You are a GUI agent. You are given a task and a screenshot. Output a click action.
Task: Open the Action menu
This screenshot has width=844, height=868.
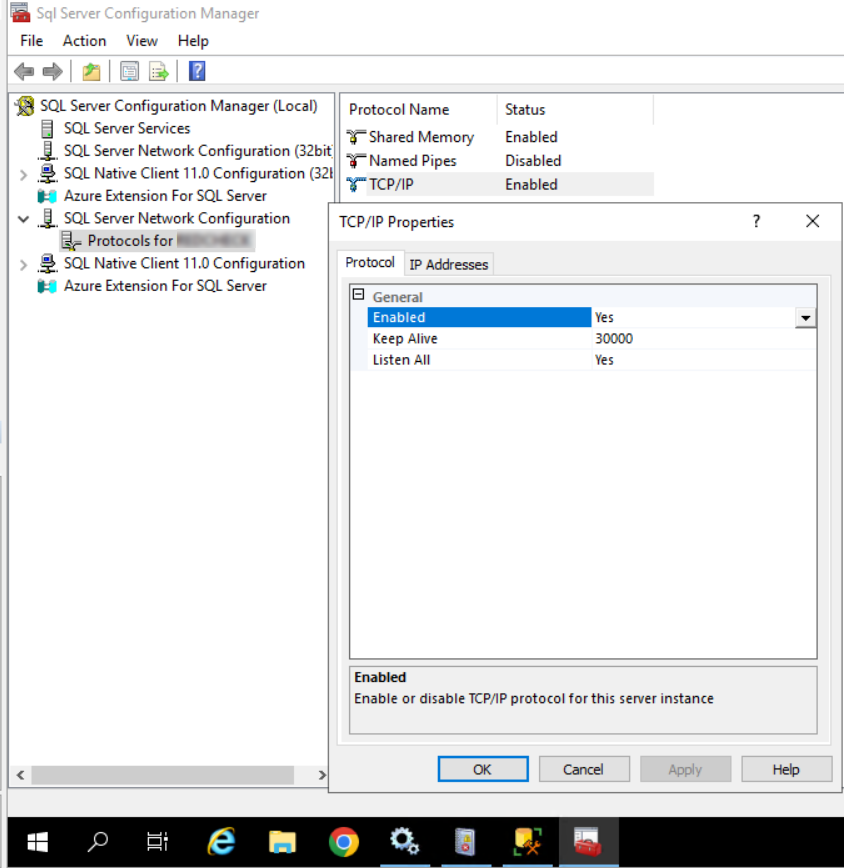(84, 41)
